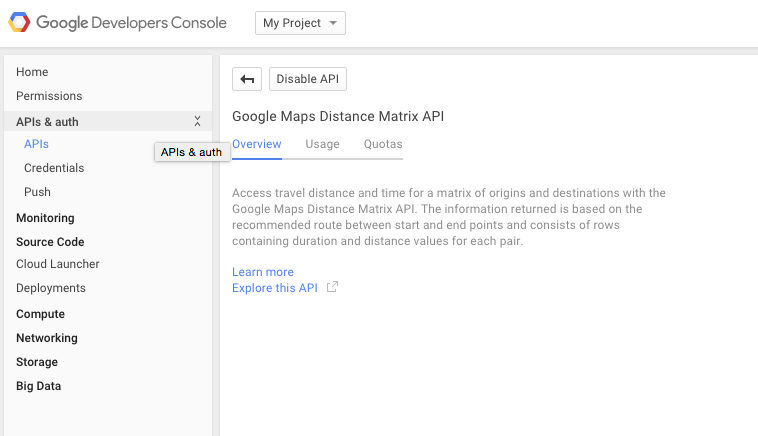Click the Disable API button
The image size is (758, 436).
click(x=307, y=79)
